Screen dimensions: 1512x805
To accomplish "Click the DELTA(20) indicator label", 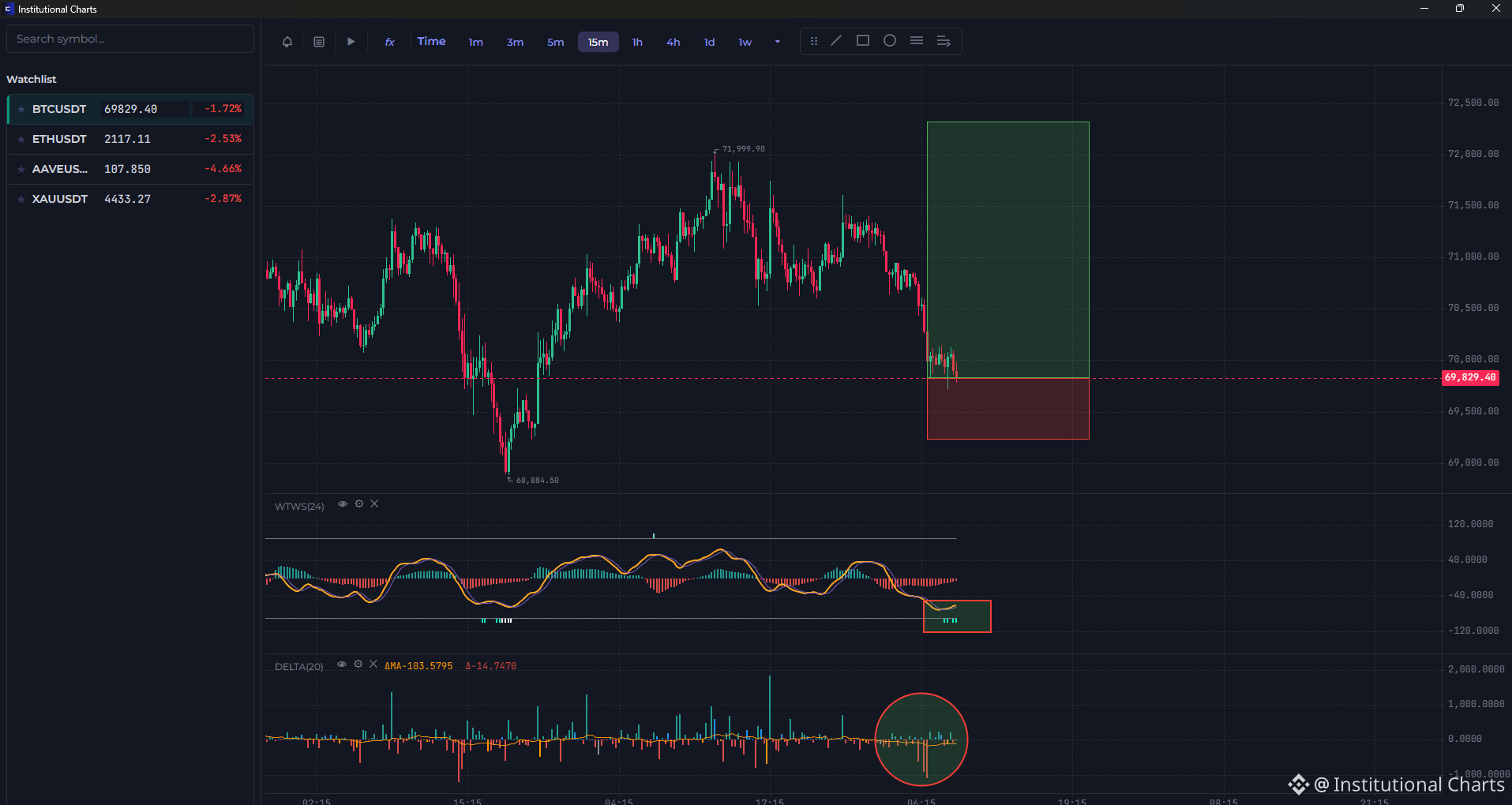I will click(298, 666).
